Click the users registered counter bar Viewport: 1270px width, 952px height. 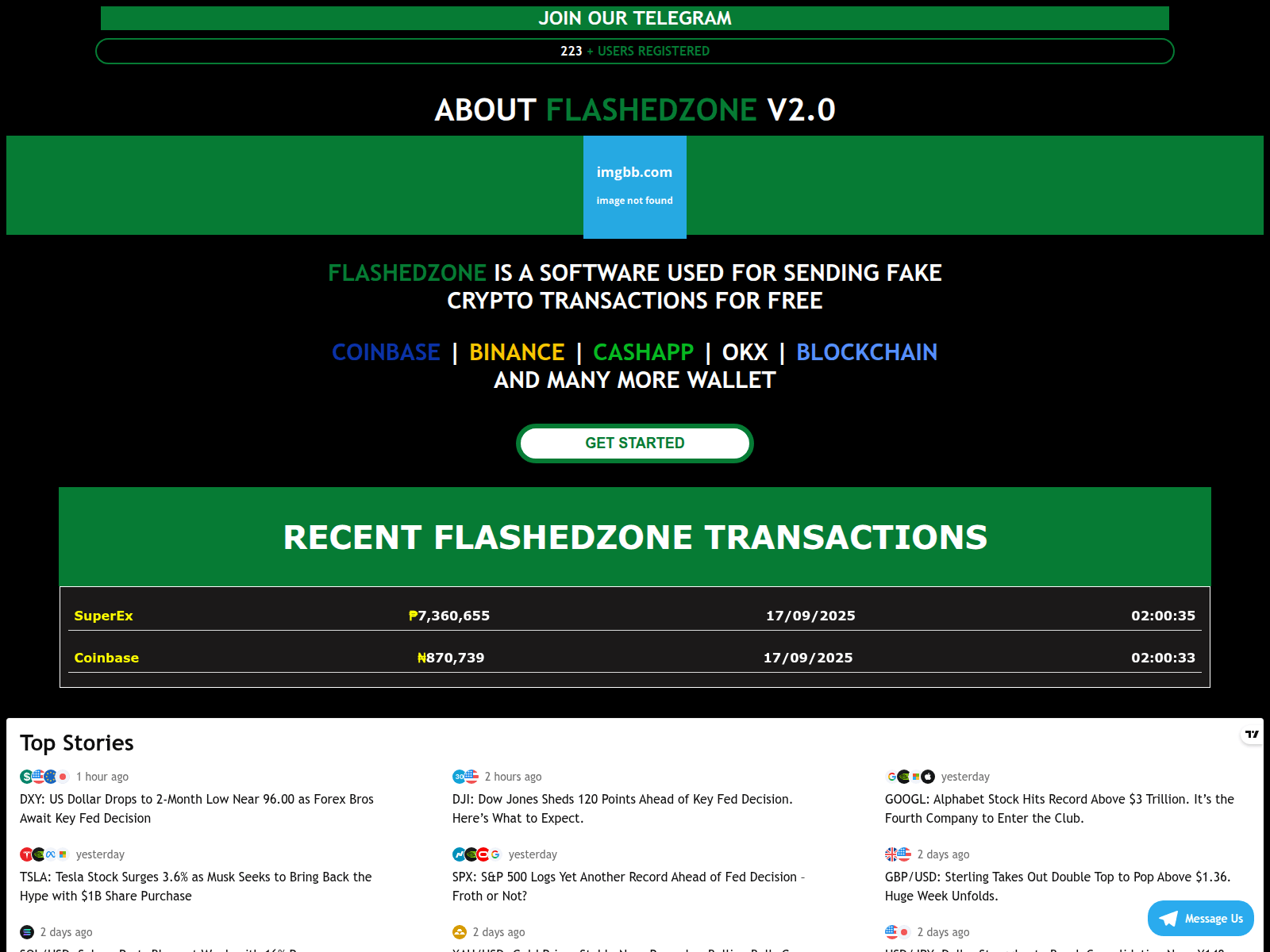coord(635,52)
